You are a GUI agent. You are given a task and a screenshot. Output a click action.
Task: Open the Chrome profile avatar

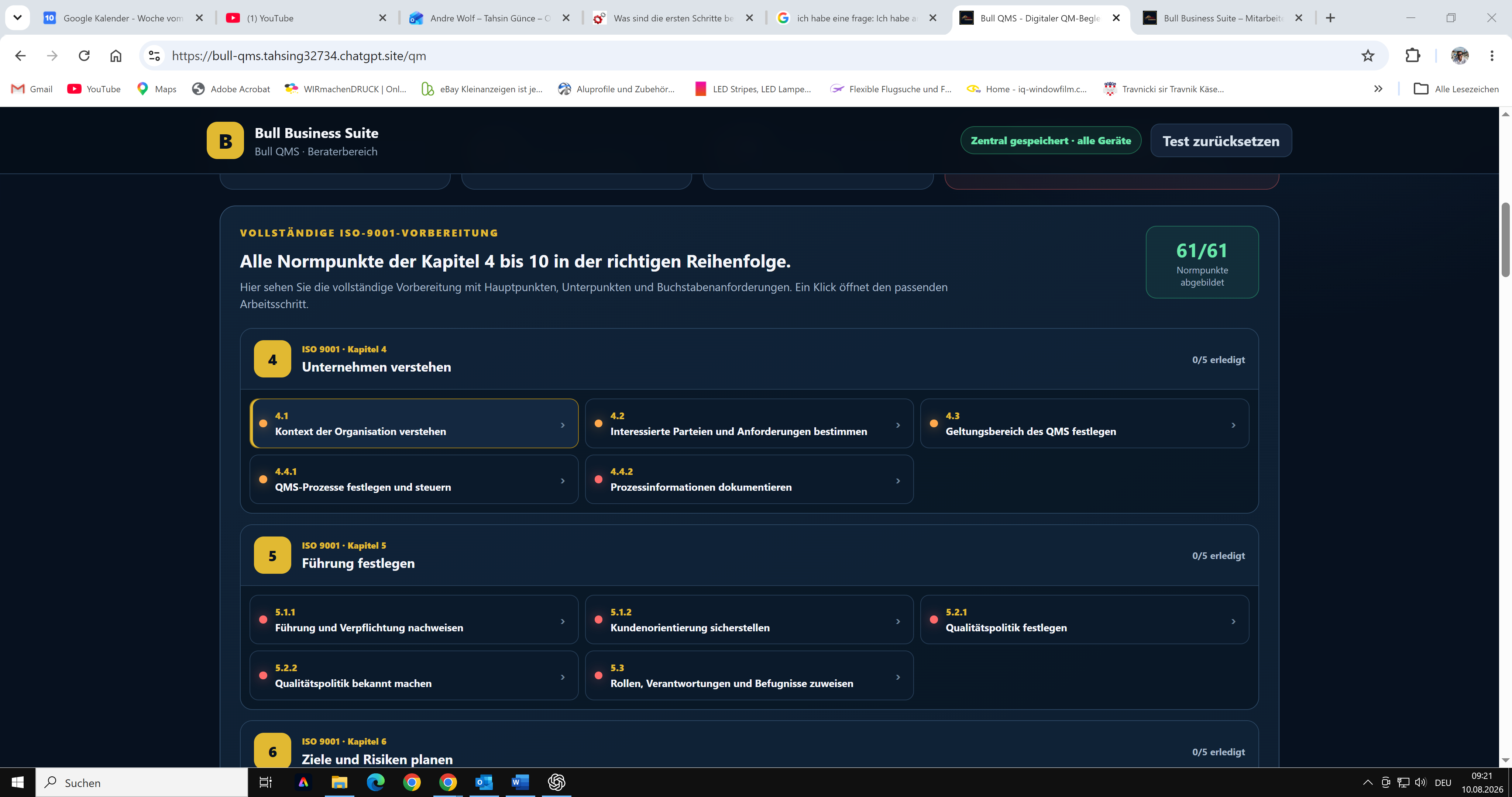[x=1460, y=56]
